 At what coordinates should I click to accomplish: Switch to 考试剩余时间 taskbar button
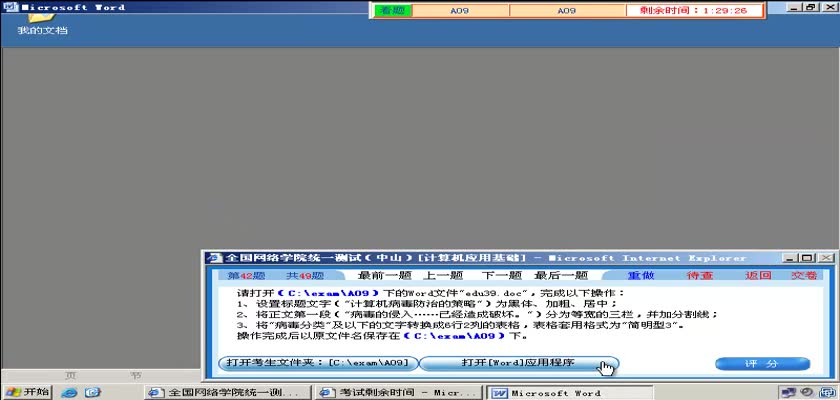(399, 393)
